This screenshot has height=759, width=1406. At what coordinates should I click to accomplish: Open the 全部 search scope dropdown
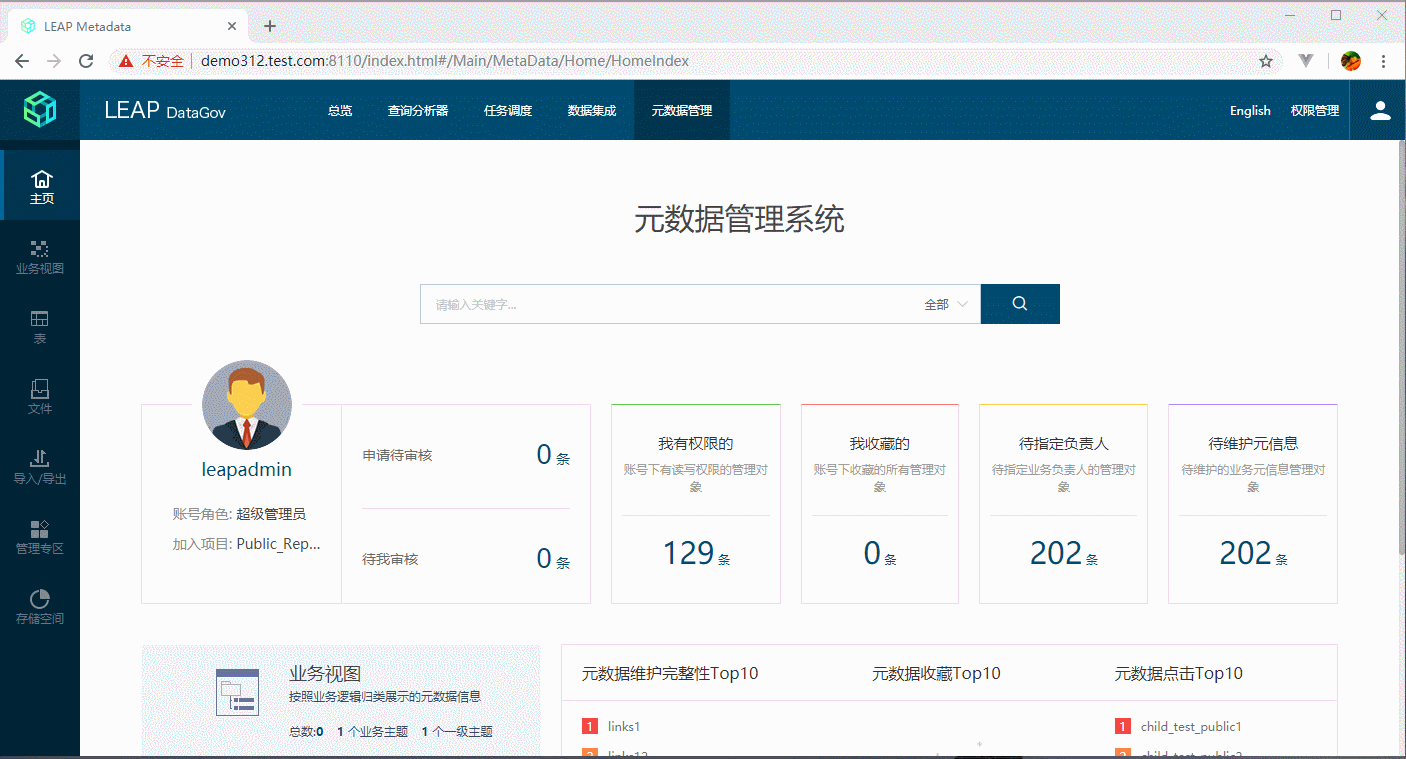click(946, 304)
